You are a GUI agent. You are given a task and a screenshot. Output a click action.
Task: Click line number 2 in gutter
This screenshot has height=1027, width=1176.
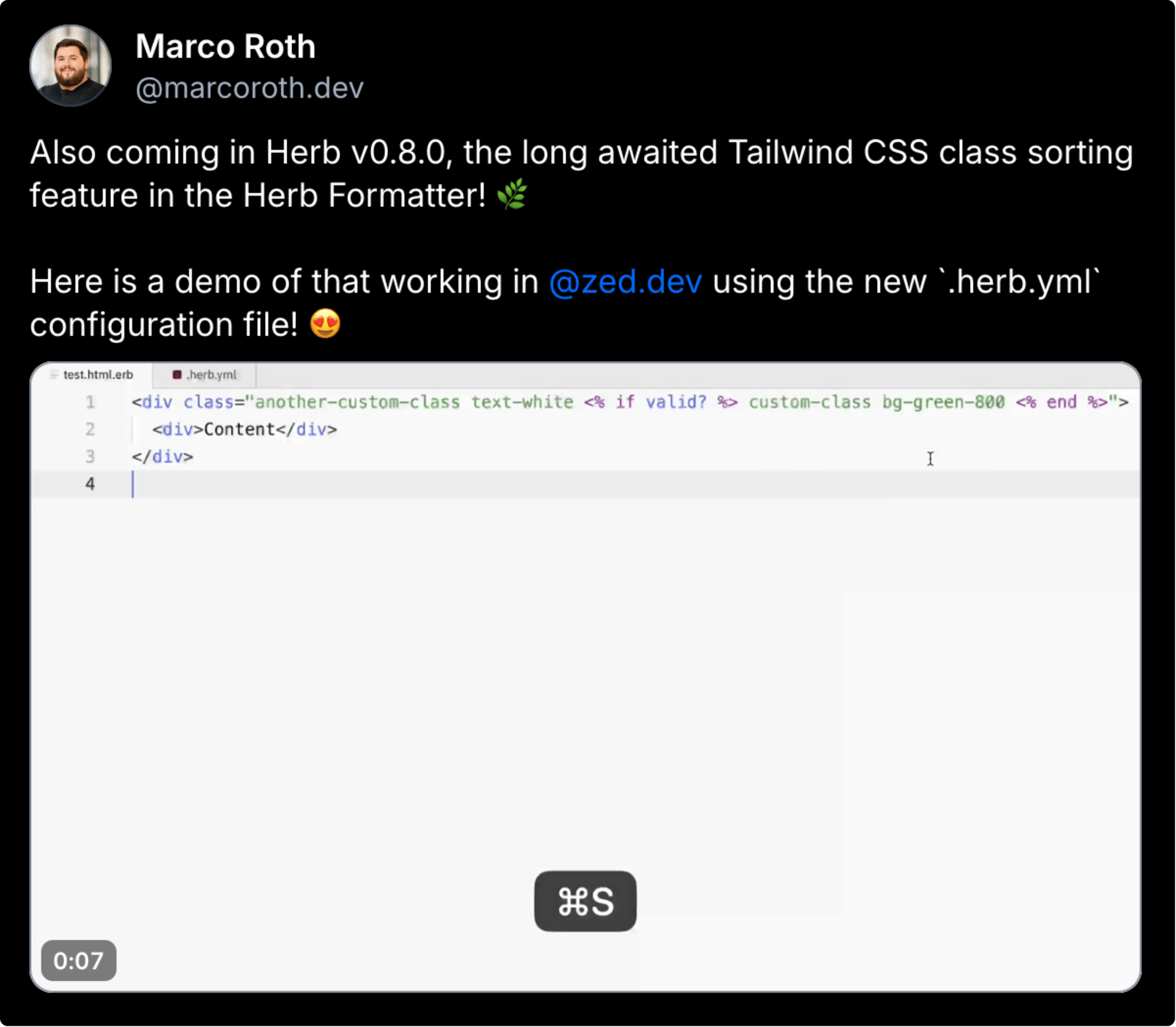tap(90, 429)
